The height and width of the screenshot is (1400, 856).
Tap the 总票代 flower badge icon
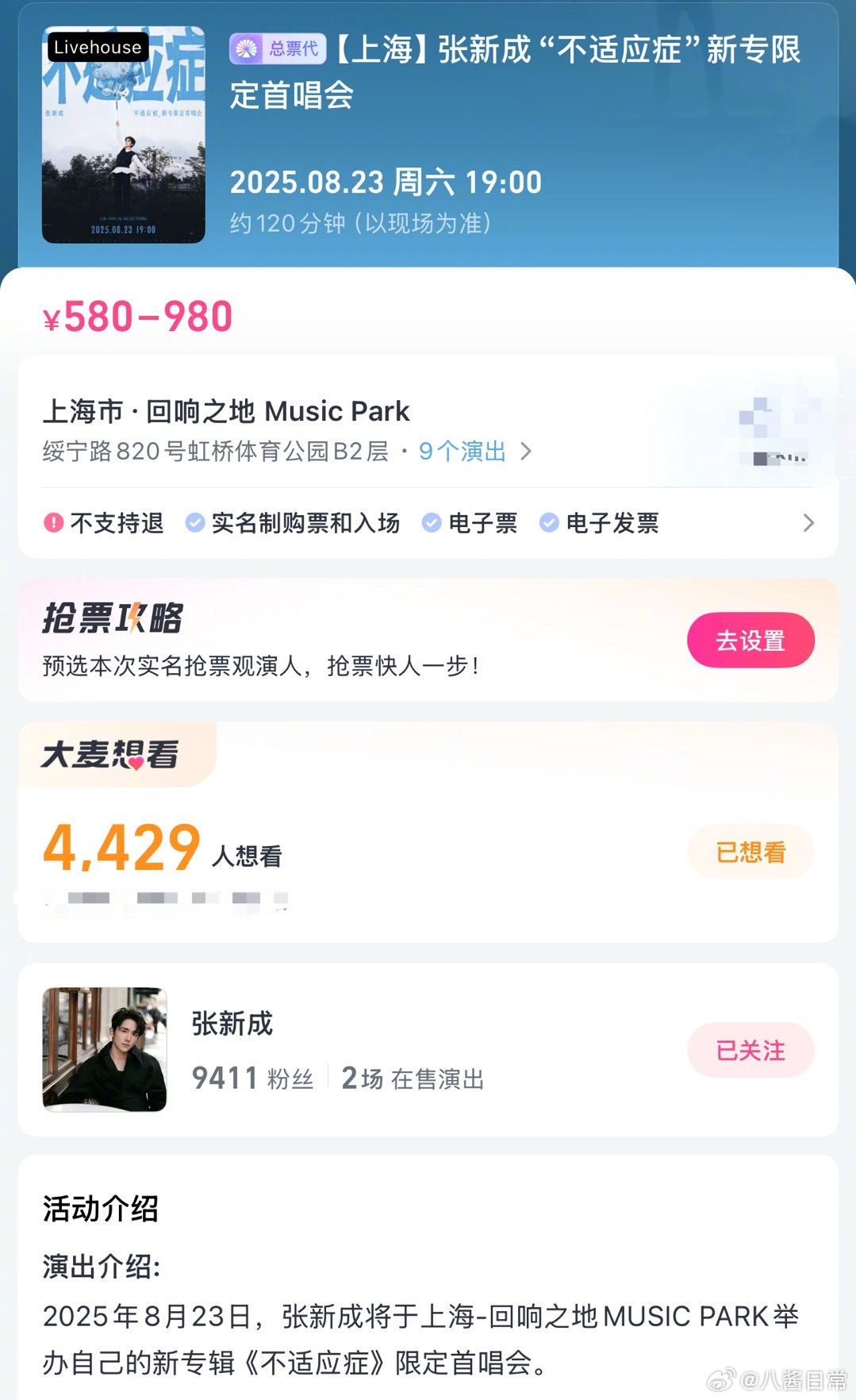[247, 49]
